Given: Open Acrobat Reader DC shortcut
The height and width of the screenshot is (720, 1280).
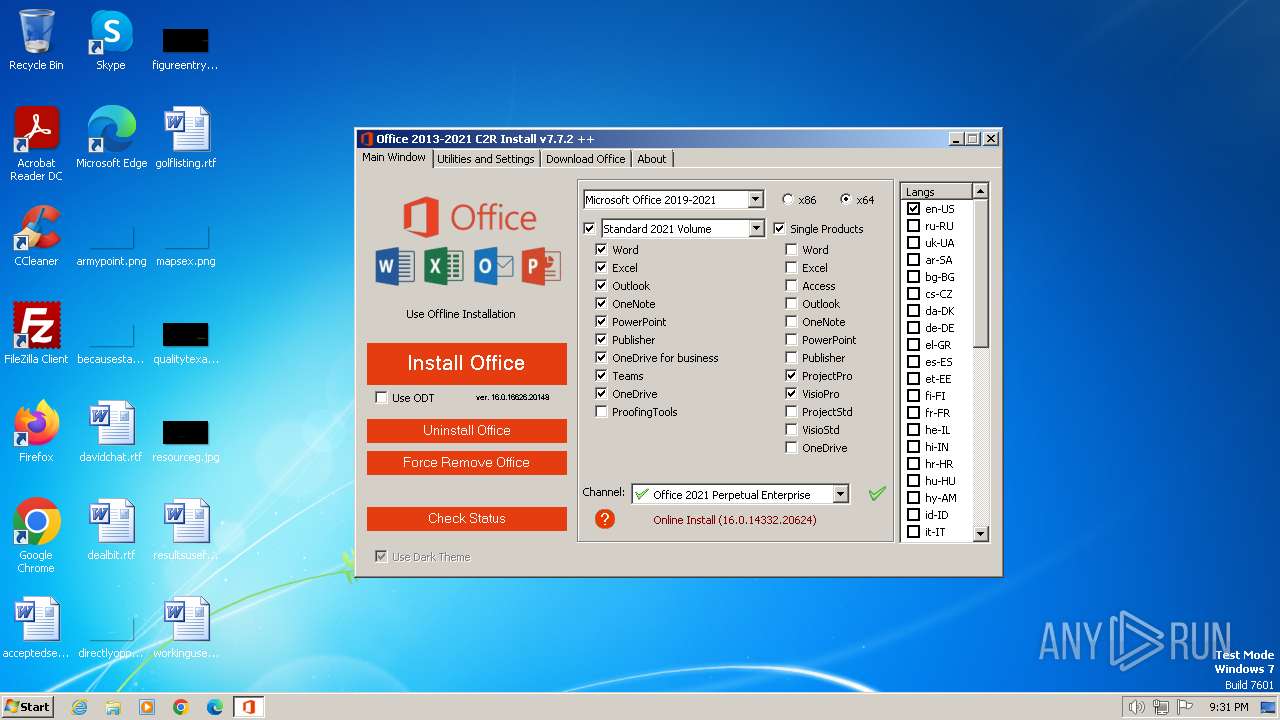Looking at the screenshot, I should 36,144.
